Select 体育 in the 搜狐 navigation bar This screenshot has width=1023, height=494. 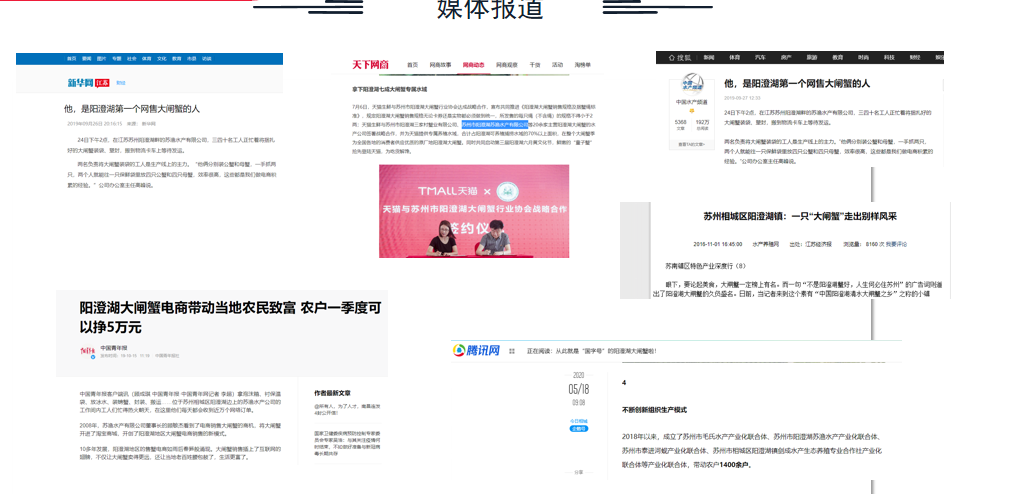click(x=735, y=58)
